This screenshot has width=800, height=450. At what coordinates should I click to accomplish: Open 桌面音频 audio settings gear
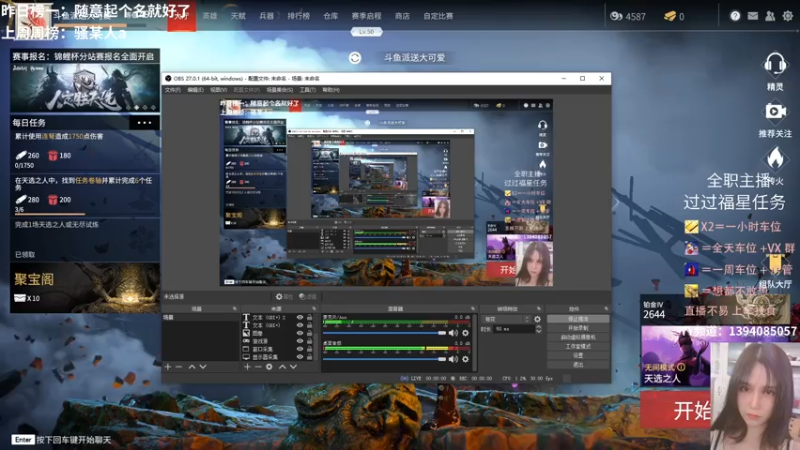[465, 359]
